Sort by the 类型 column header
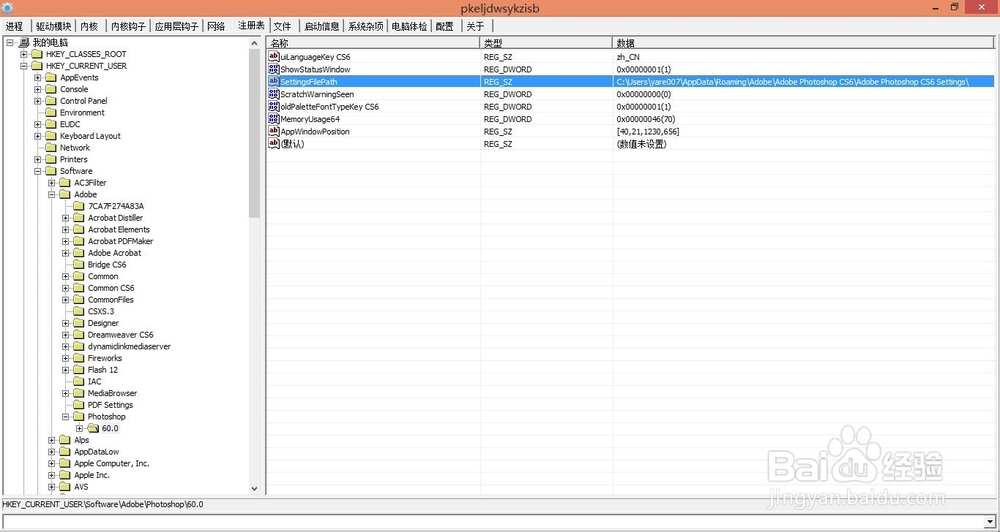 tap(546, 43)
